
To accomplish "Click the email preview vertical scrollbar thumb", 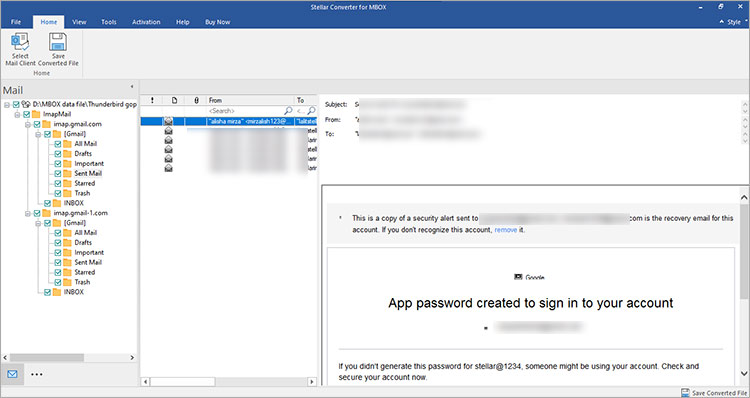I will point(744,252).
